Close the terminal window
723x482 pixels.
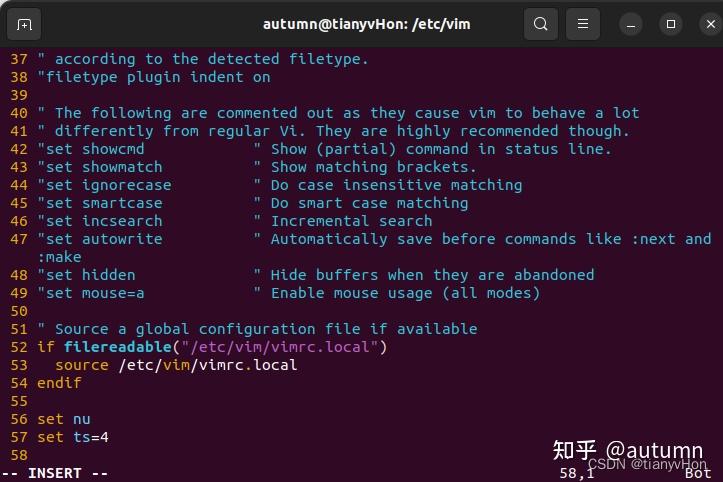(x=711, y=24)
